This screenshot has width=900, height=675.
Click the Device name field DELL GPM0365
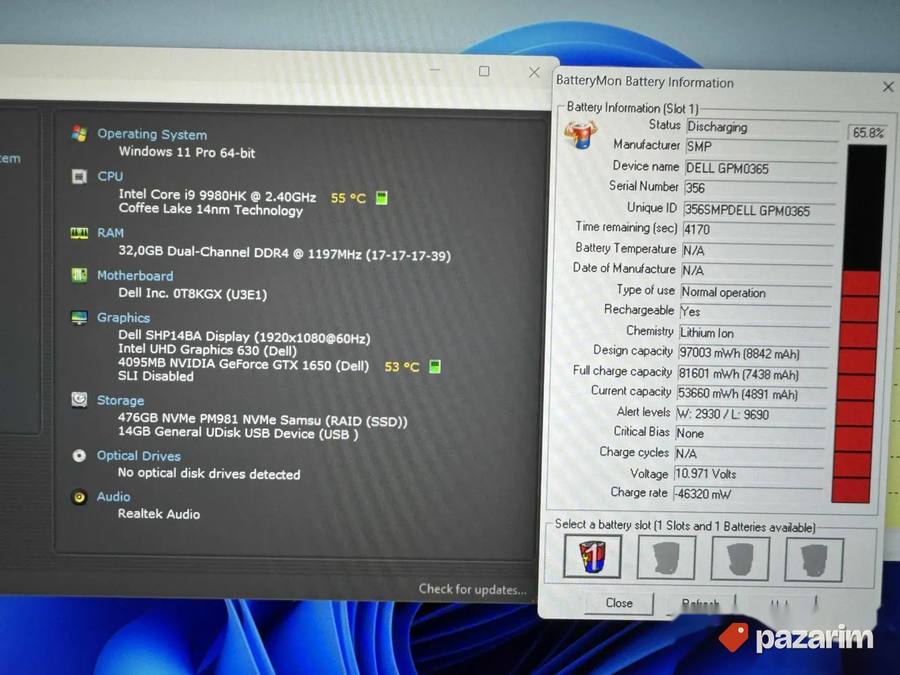pyautogui.click(x=761, y=169)
